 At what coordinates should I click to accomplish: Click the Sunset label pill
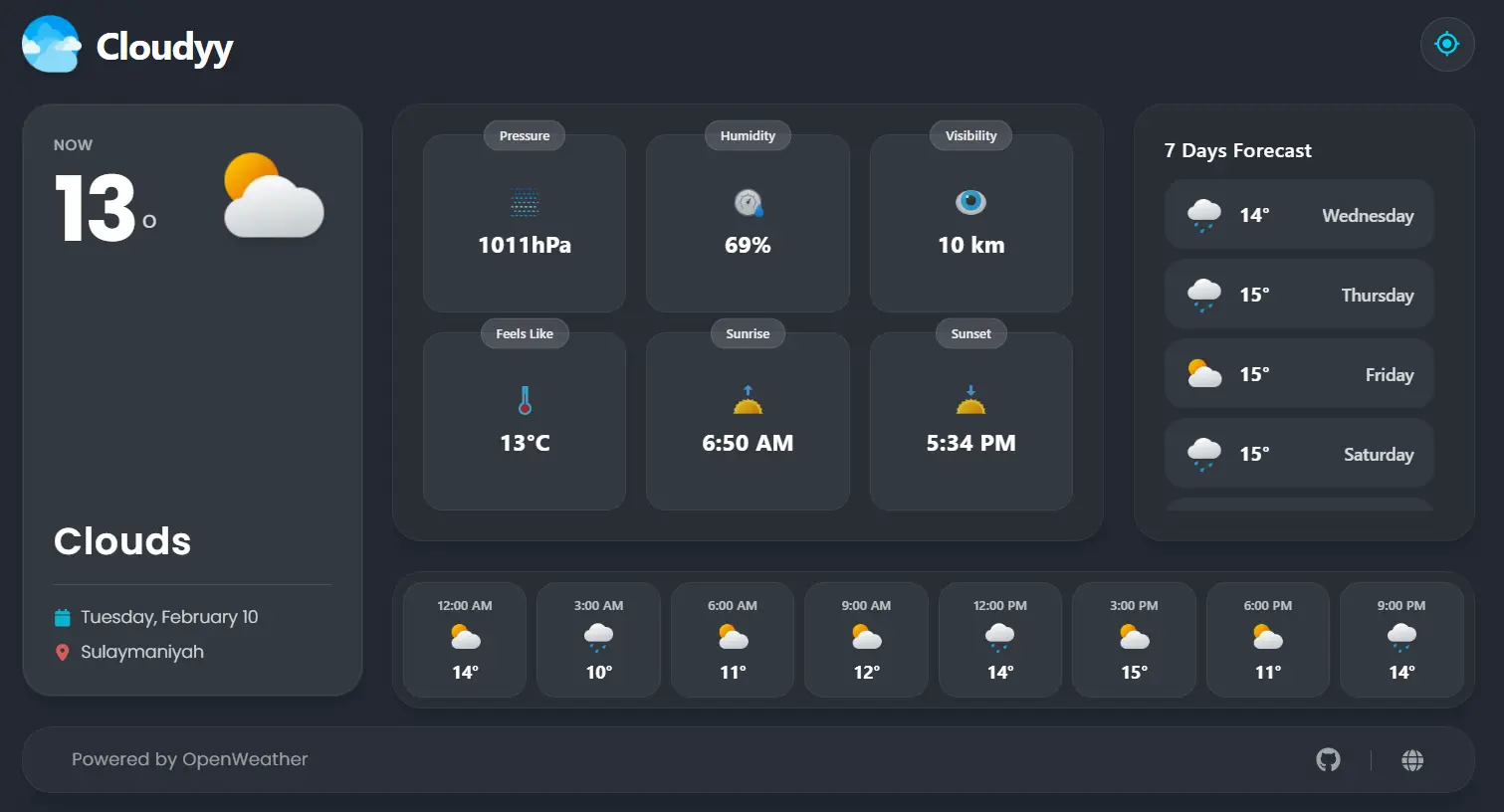coord(970,334)
